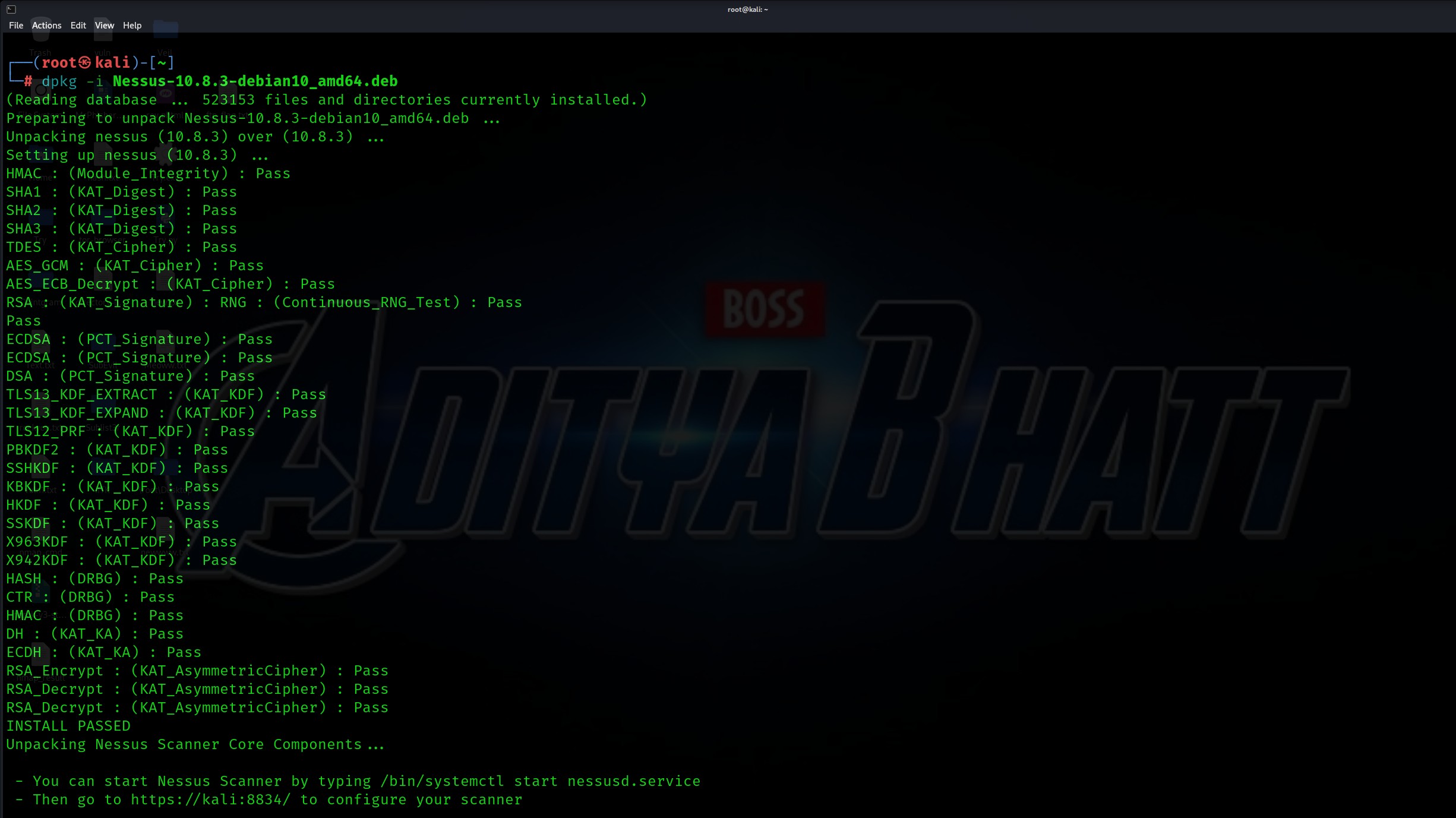Click the "TDES : (KAT_Cipher) : Pass" line
The width and height of the screenshot is (1456, 818).
121,247
